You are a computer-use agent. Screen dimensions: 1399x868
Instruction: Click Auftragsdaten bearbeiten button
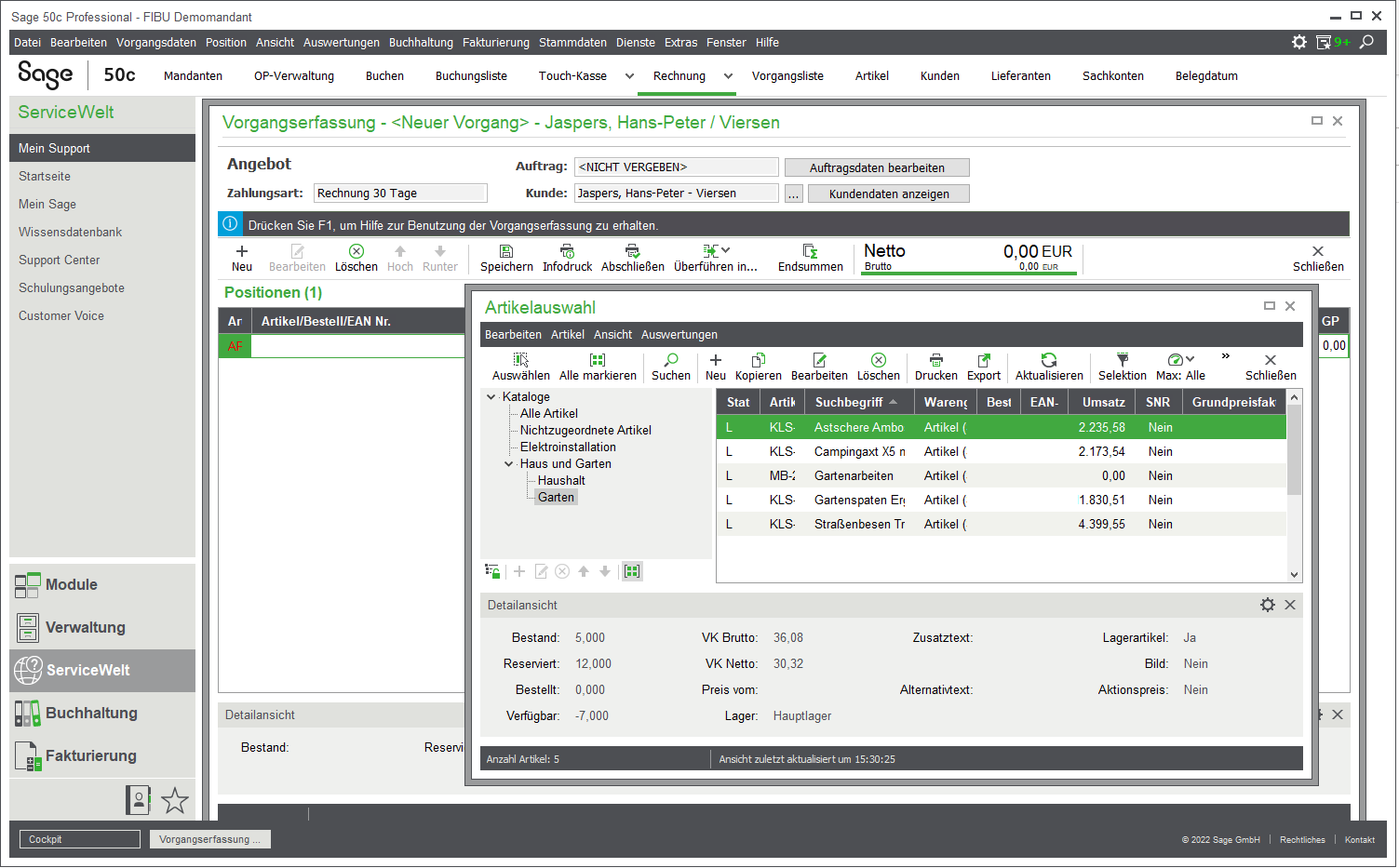pyautogui.click(x=876, y=168)
